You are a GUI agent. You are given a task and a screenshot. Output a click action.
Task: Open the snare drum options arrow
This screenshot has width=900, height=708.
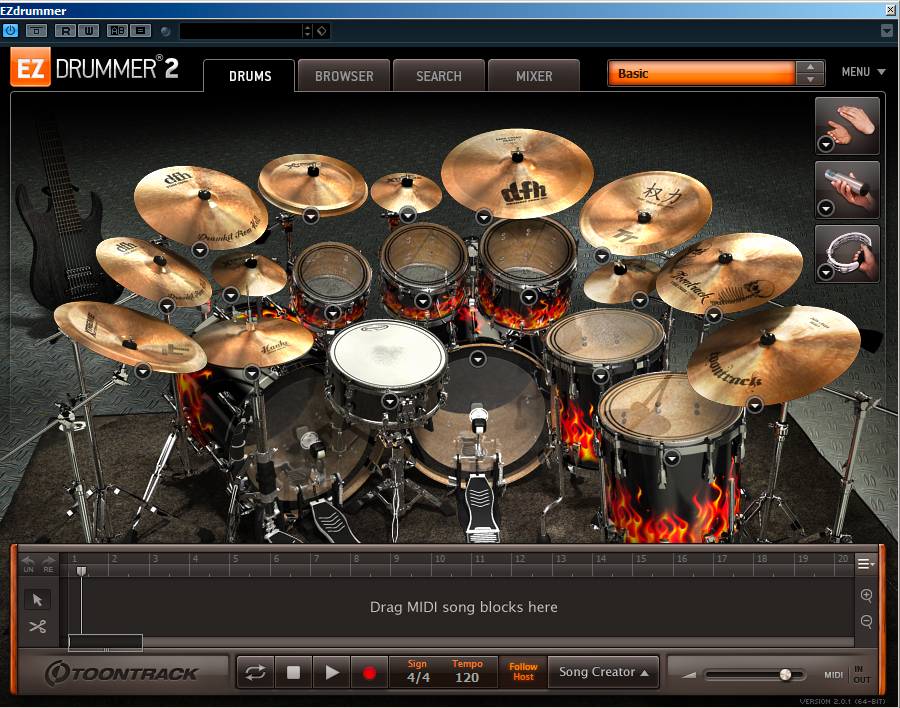click(x=390, y=401)
